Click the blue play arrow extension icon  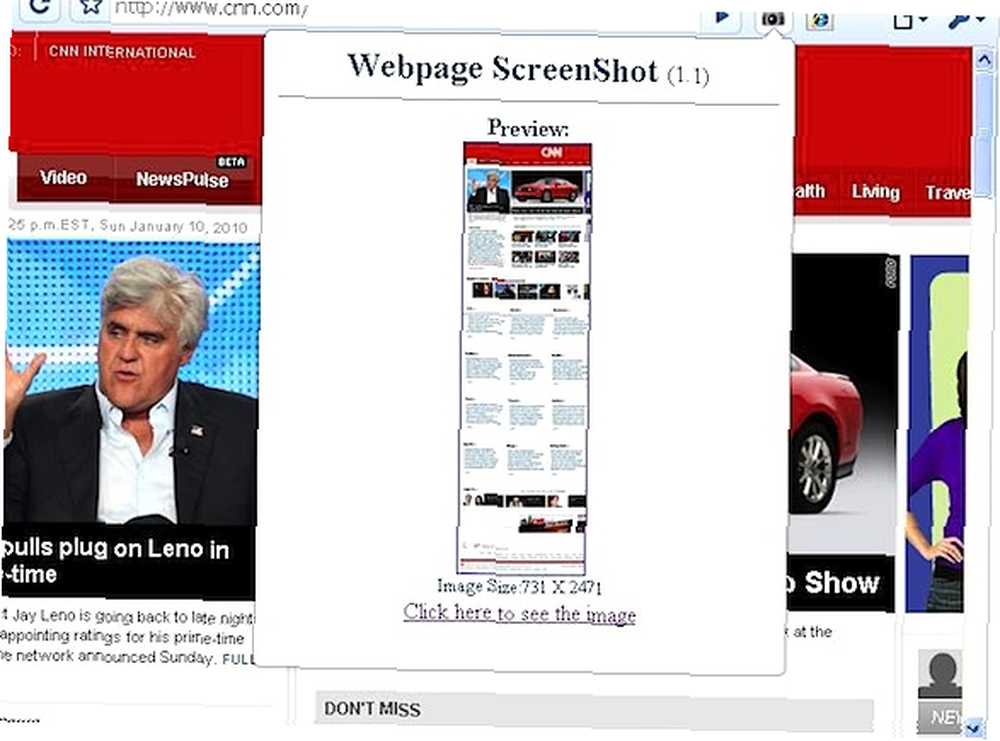click(722, 17)
